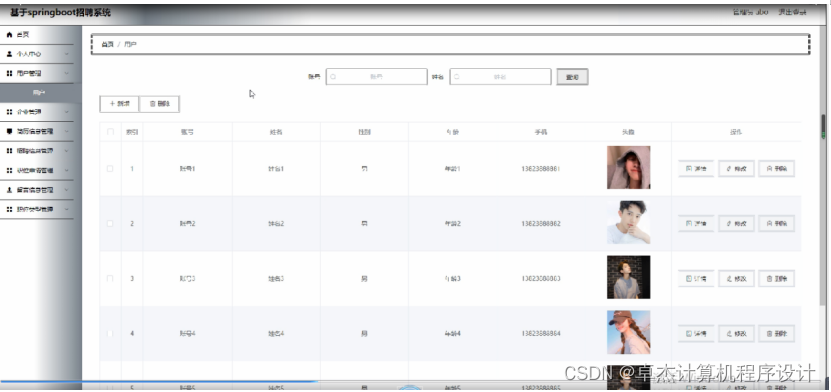Viewport: 831px width, 392px height.
Task: Click the trash icon on batch delete button
Action: coord(152,104)
